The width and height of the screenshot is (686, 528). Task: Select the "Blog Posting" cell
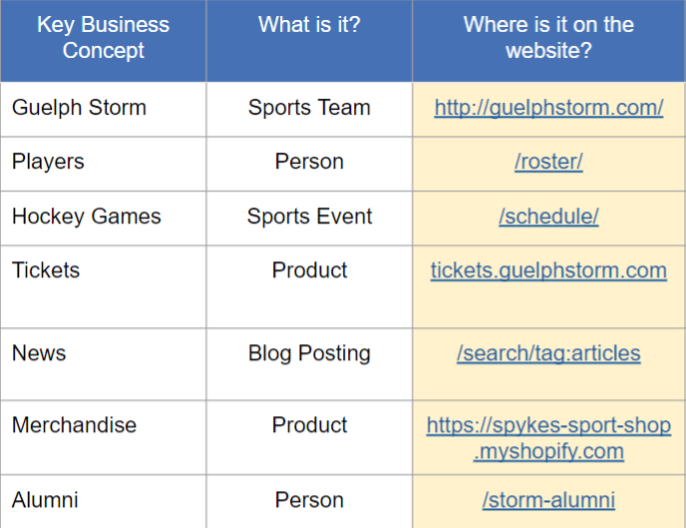coord(309,353)
